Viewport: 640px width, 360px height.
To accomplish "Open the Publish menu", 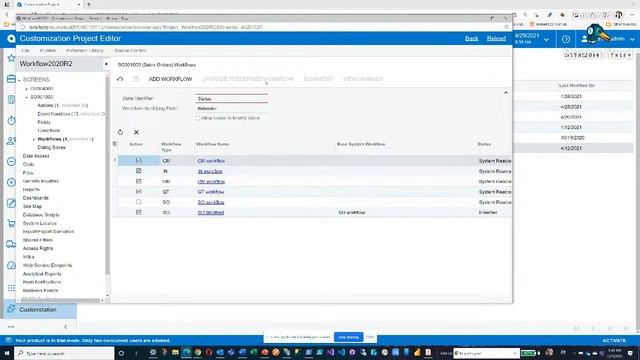I will coord(48,51).
